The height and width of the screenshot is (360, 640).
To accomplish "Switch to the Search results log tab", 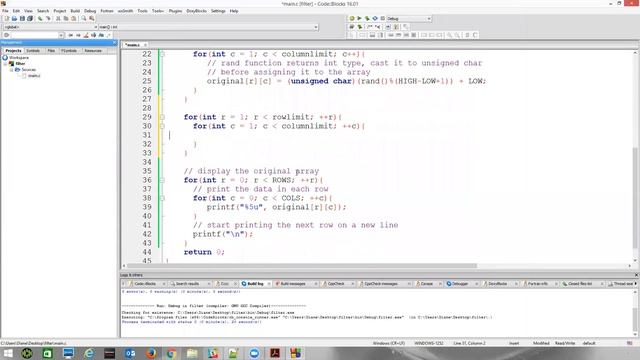I will coord(187,284).
